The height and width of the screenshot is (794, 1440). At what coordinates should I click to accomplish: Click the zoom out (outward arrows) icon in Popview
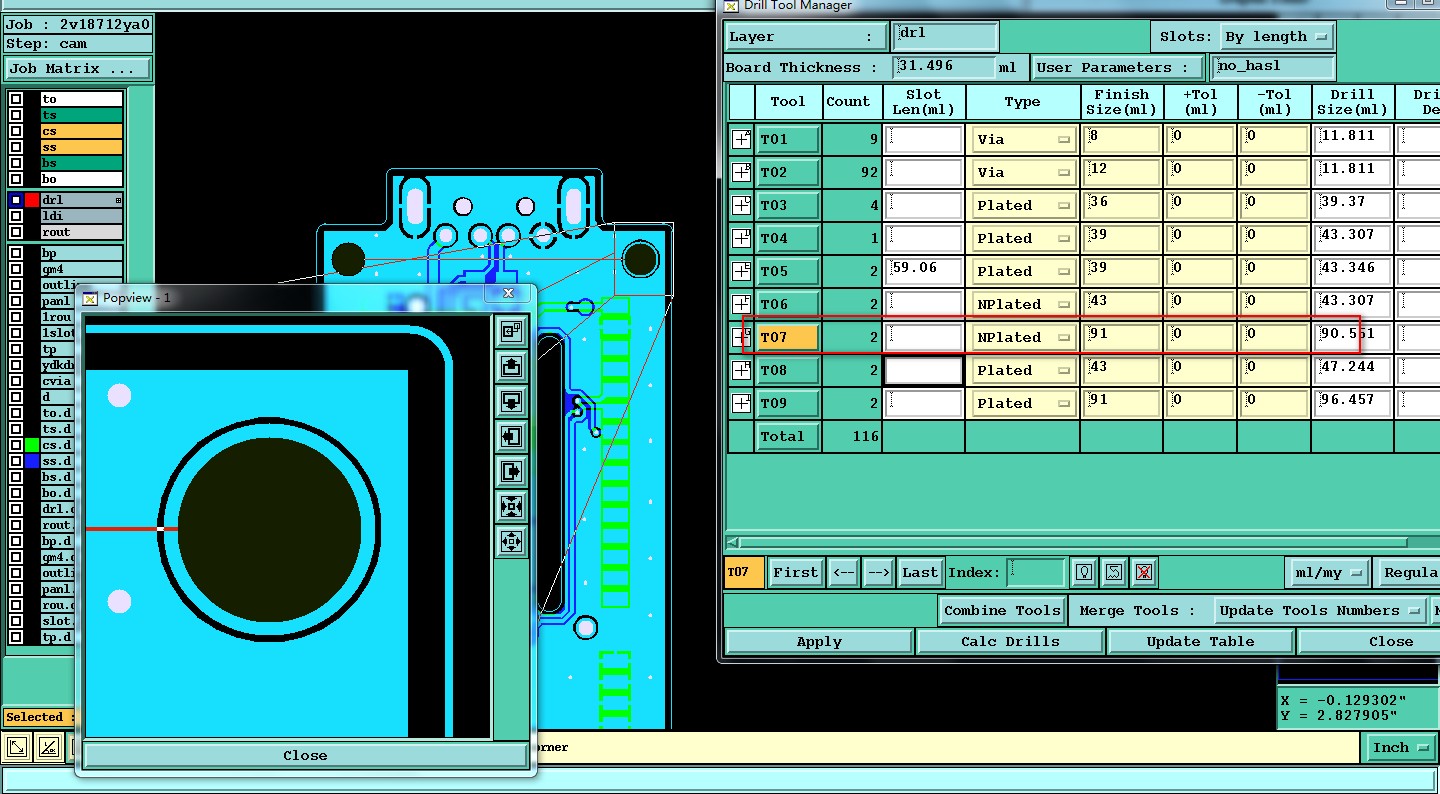click(x=511, y=541)
